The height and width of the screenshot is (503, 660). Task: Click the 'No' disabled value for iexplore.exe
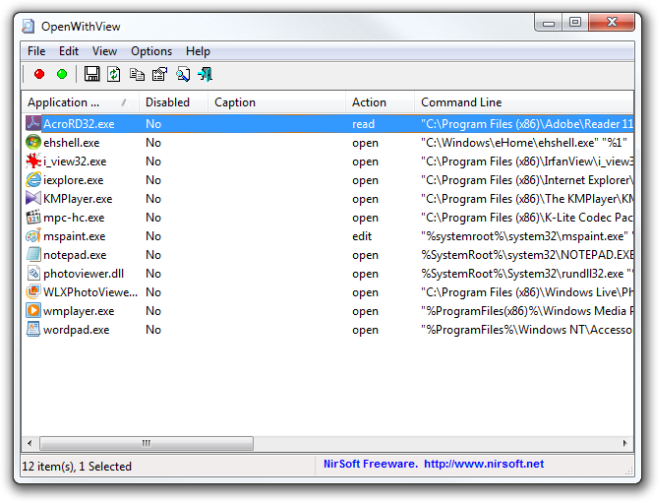click(153, 180)
